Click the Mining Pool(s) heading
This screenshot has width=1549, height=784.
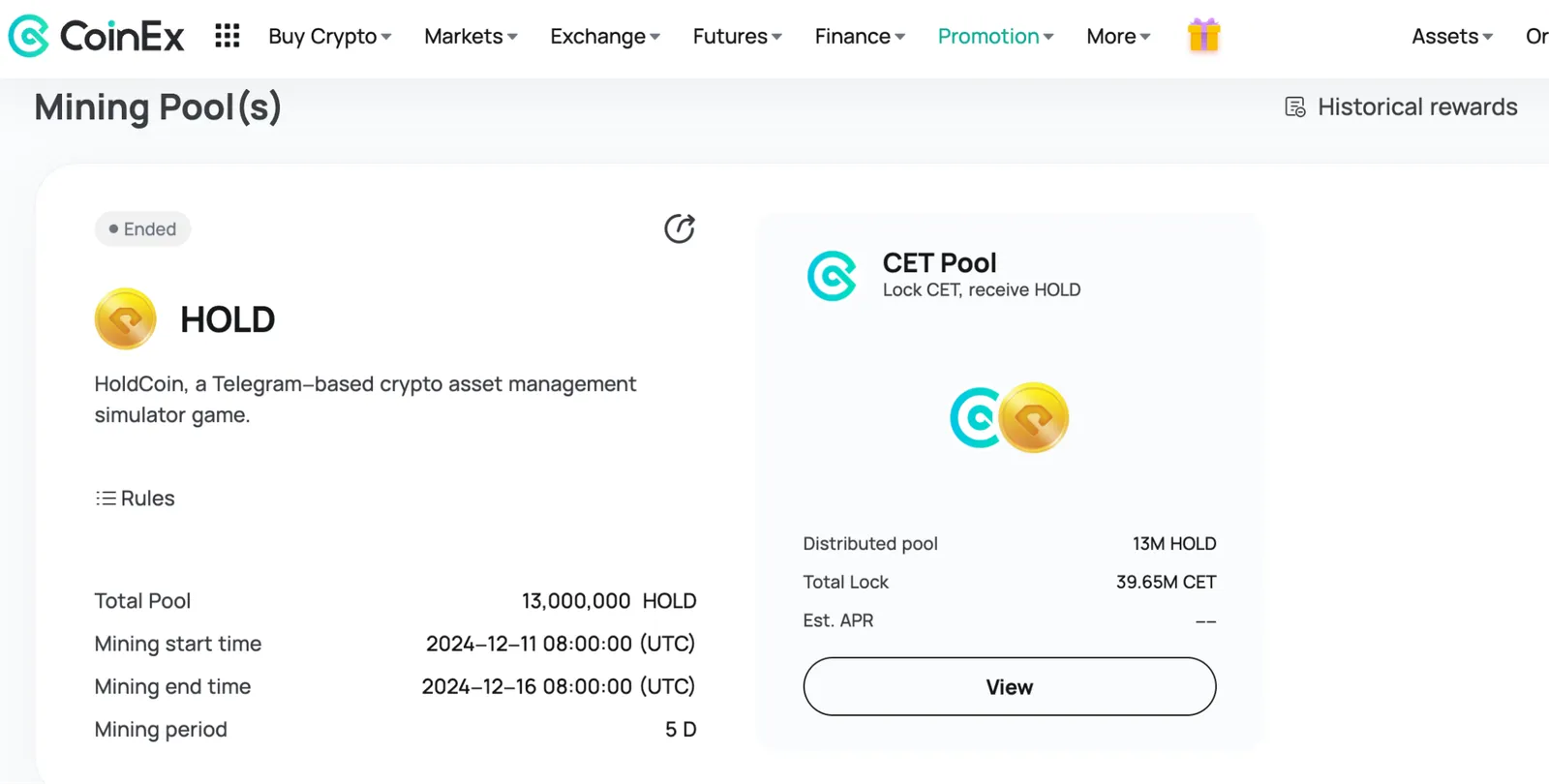(158, 107)
